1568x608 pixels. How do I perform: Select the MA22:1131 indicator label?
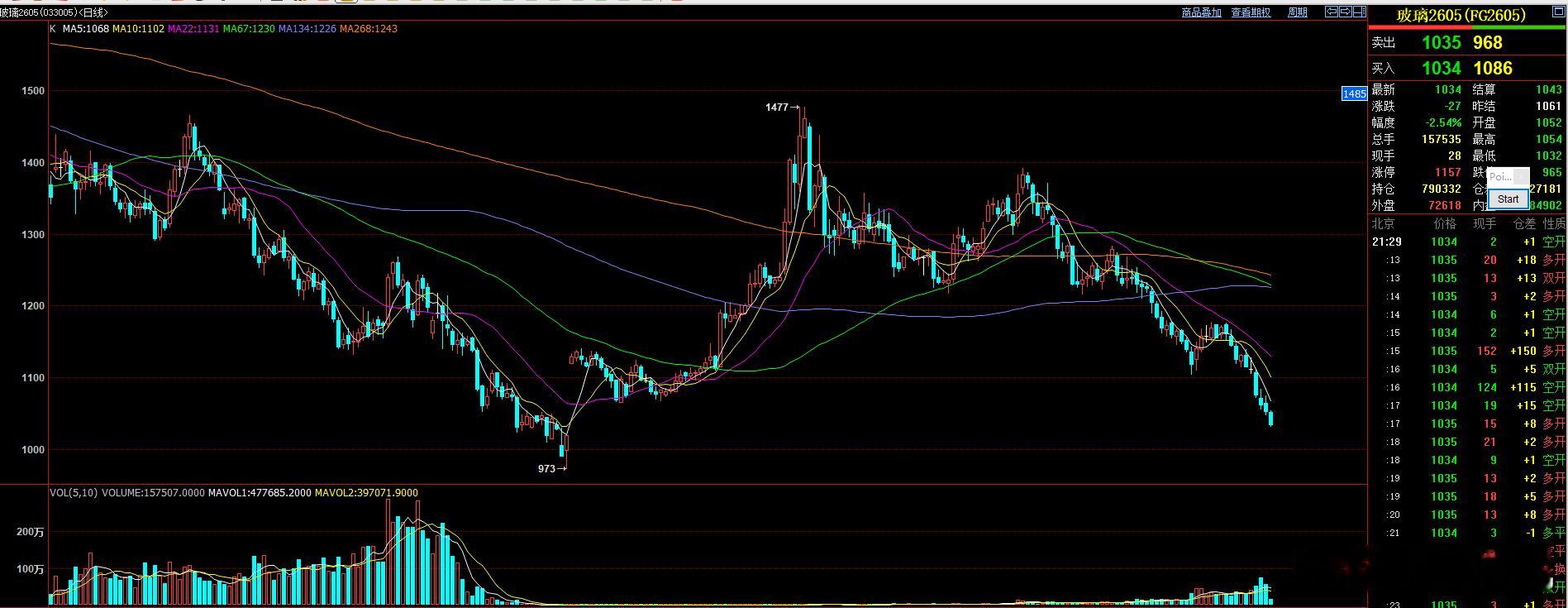point(193,29)
